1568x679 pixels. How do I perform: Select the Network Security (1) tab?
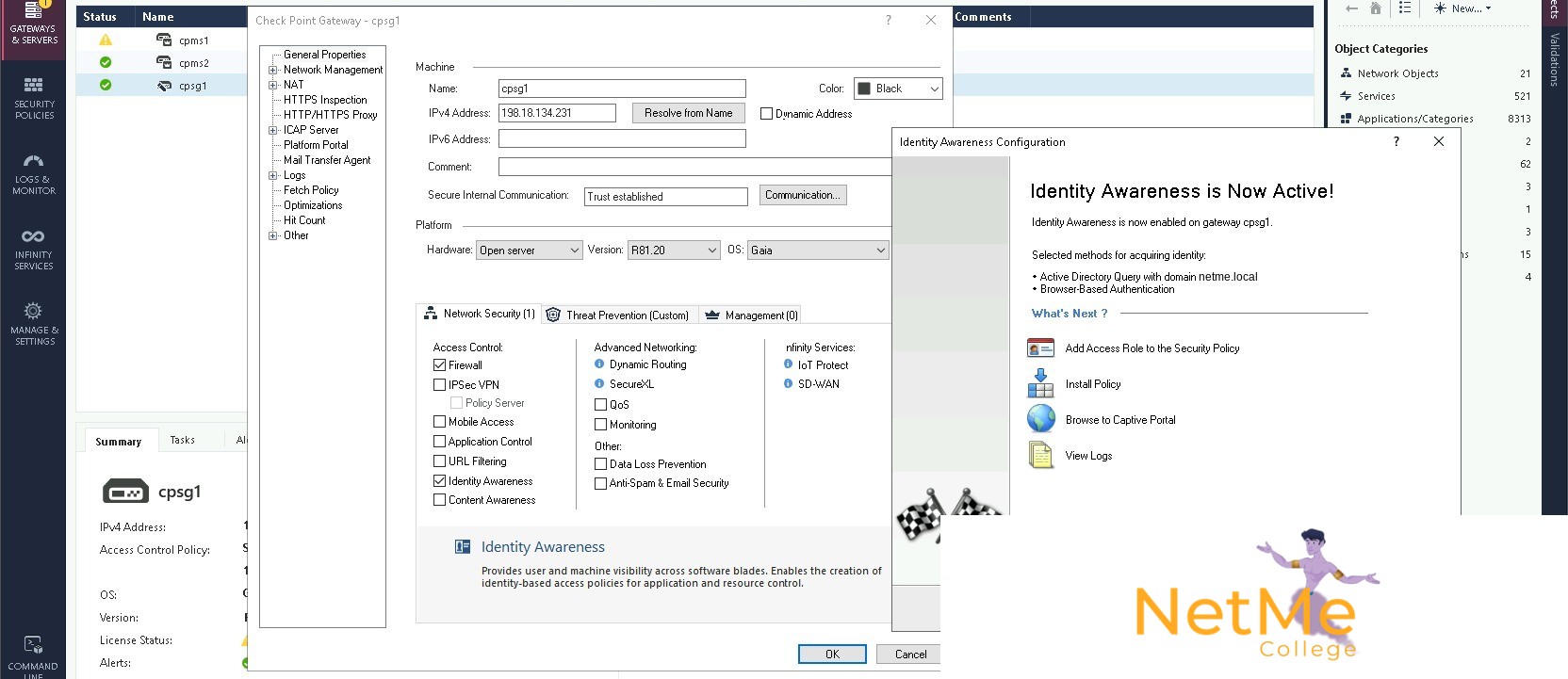(x=479, y=314)
